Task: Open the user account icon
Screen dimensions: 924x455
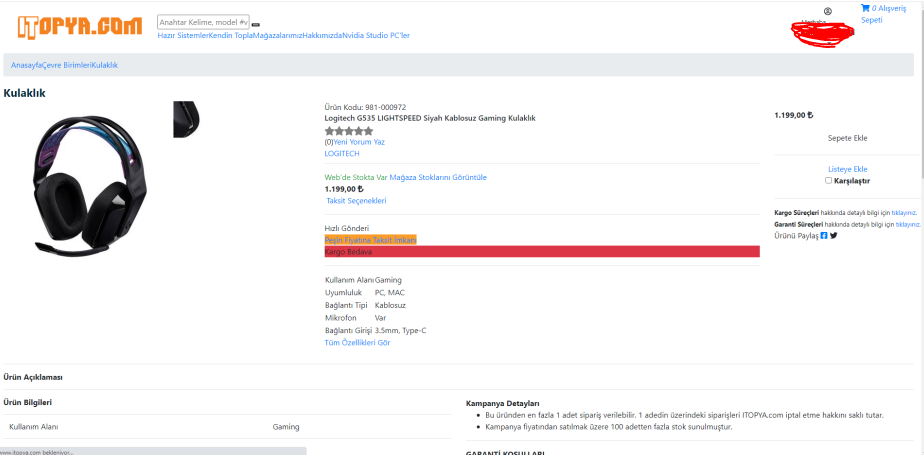Action: pyautogui.click(x=827, y=11)
